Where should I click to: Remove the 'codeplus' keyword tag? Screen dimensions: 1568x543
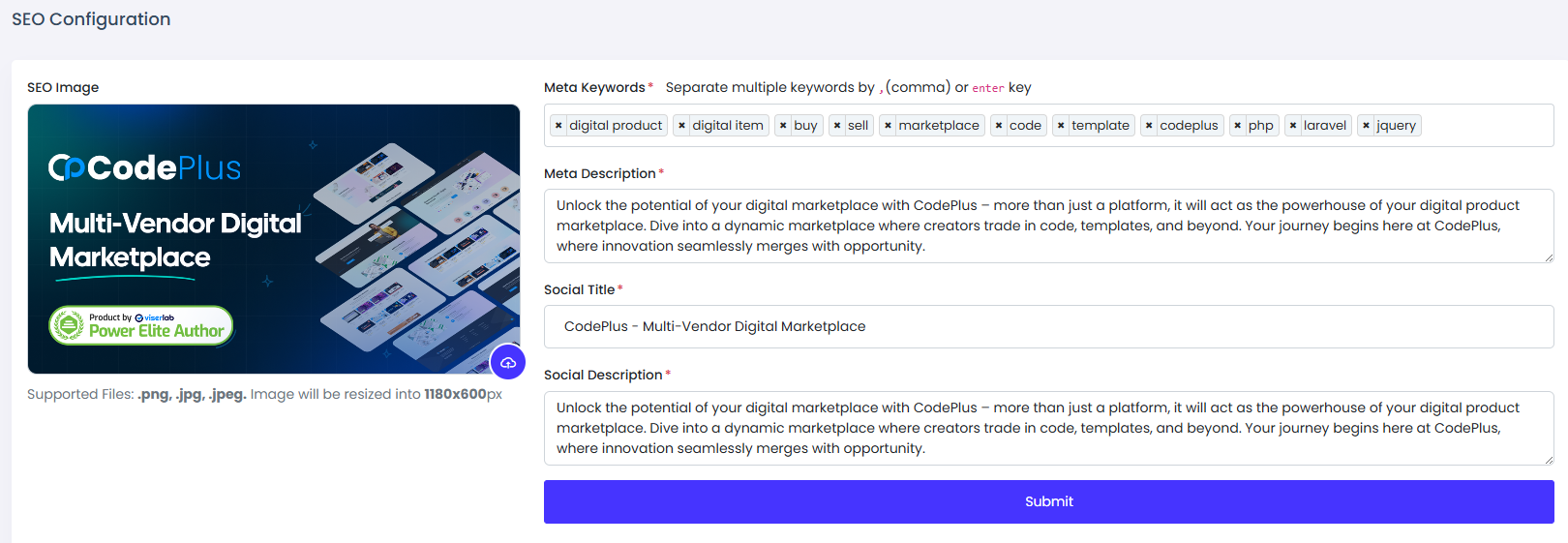click(x=1149, y=126)
